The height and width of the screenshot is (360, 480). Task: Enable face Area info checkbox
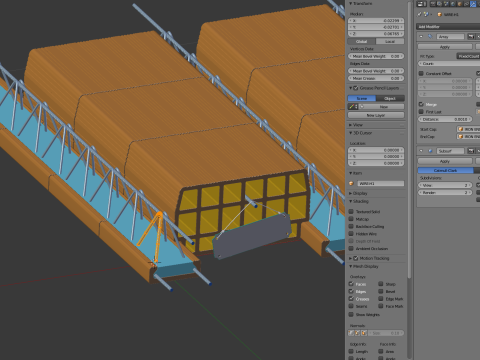[x=381, y=351]
